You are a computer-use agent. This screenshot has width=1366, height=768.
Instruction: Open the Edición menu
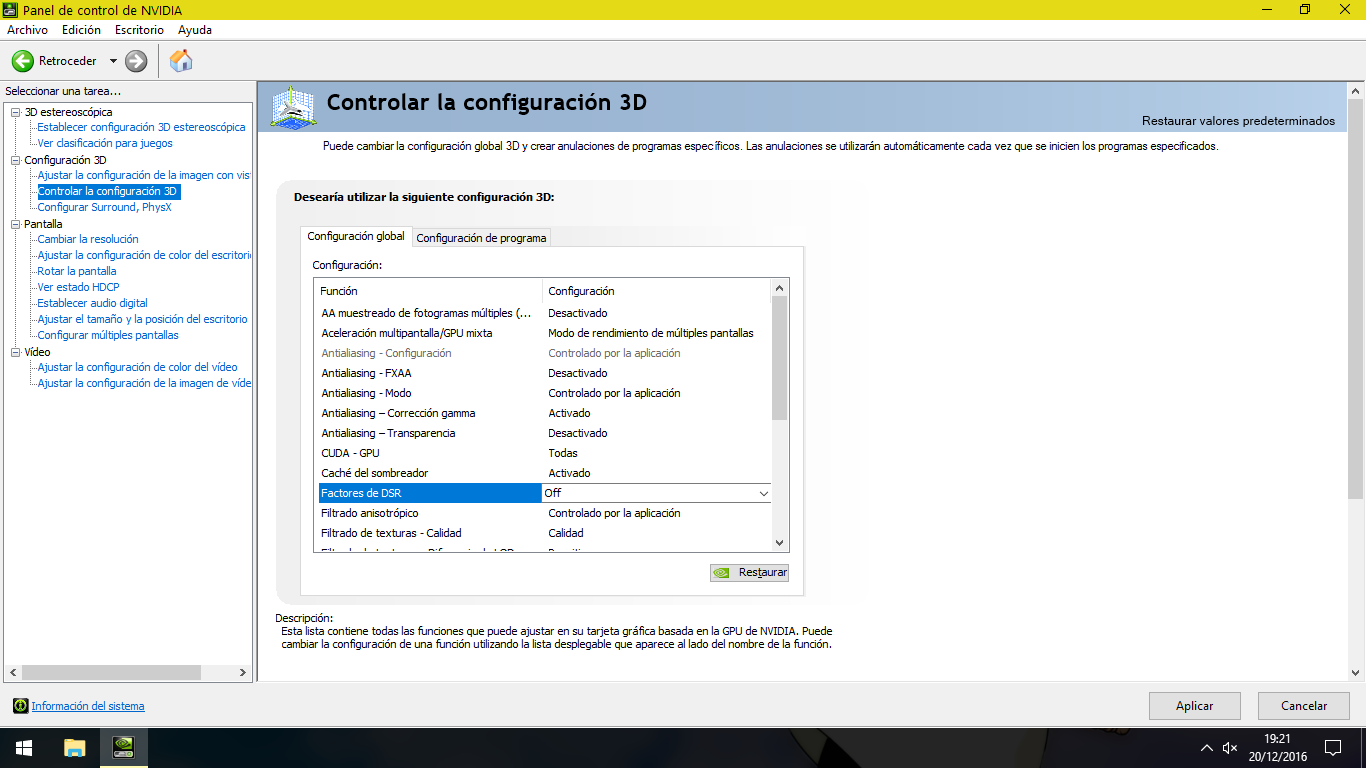pyautogui.click(x=81, y=30)
